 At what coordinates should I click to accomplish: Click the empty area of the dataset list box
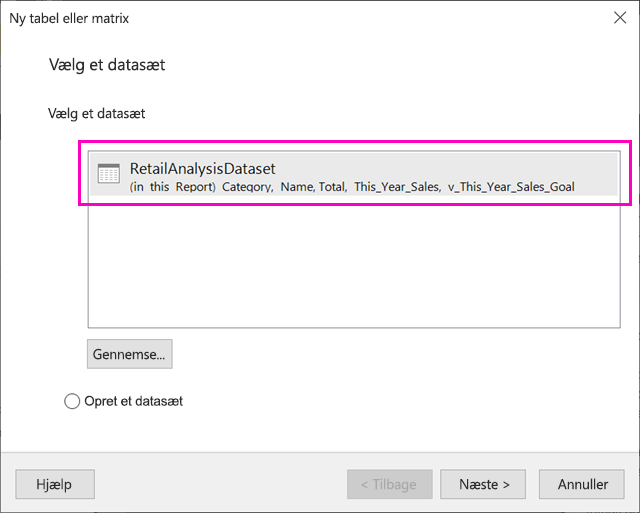[354, 261]
